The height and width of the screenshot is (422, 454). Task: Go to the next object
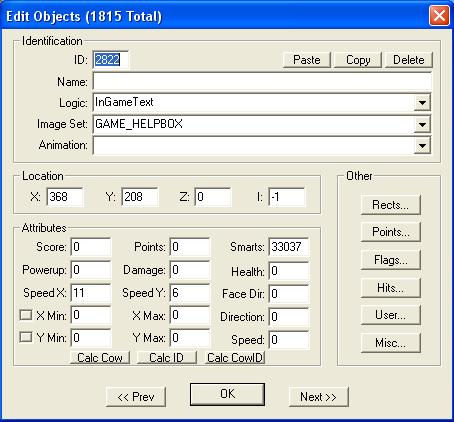click(319, 397)
